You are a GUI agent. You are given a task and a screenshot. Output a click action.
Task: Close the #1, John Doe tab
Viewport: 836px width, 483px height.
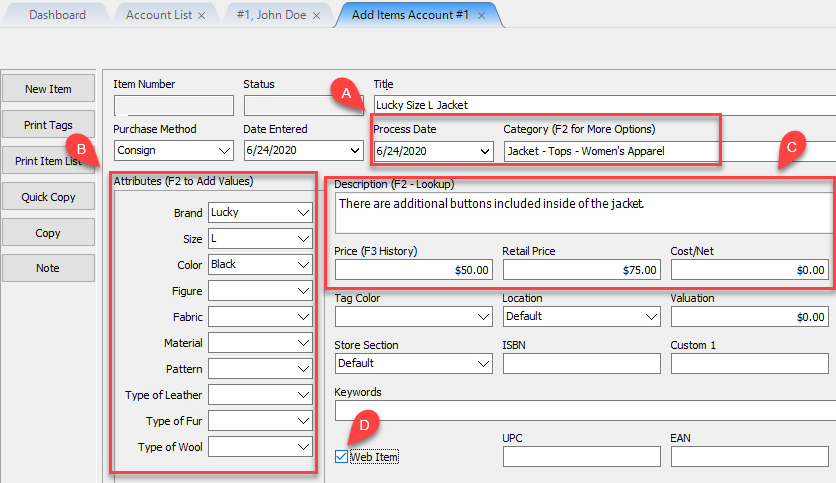317,16
